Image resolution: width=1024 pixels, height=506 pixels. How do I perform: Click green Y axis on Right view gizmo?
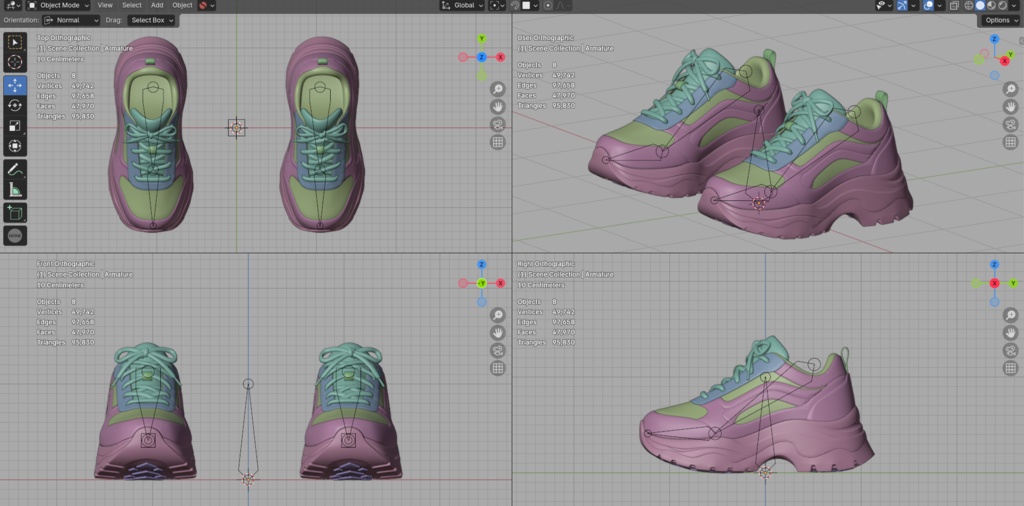pos(1014,283)
